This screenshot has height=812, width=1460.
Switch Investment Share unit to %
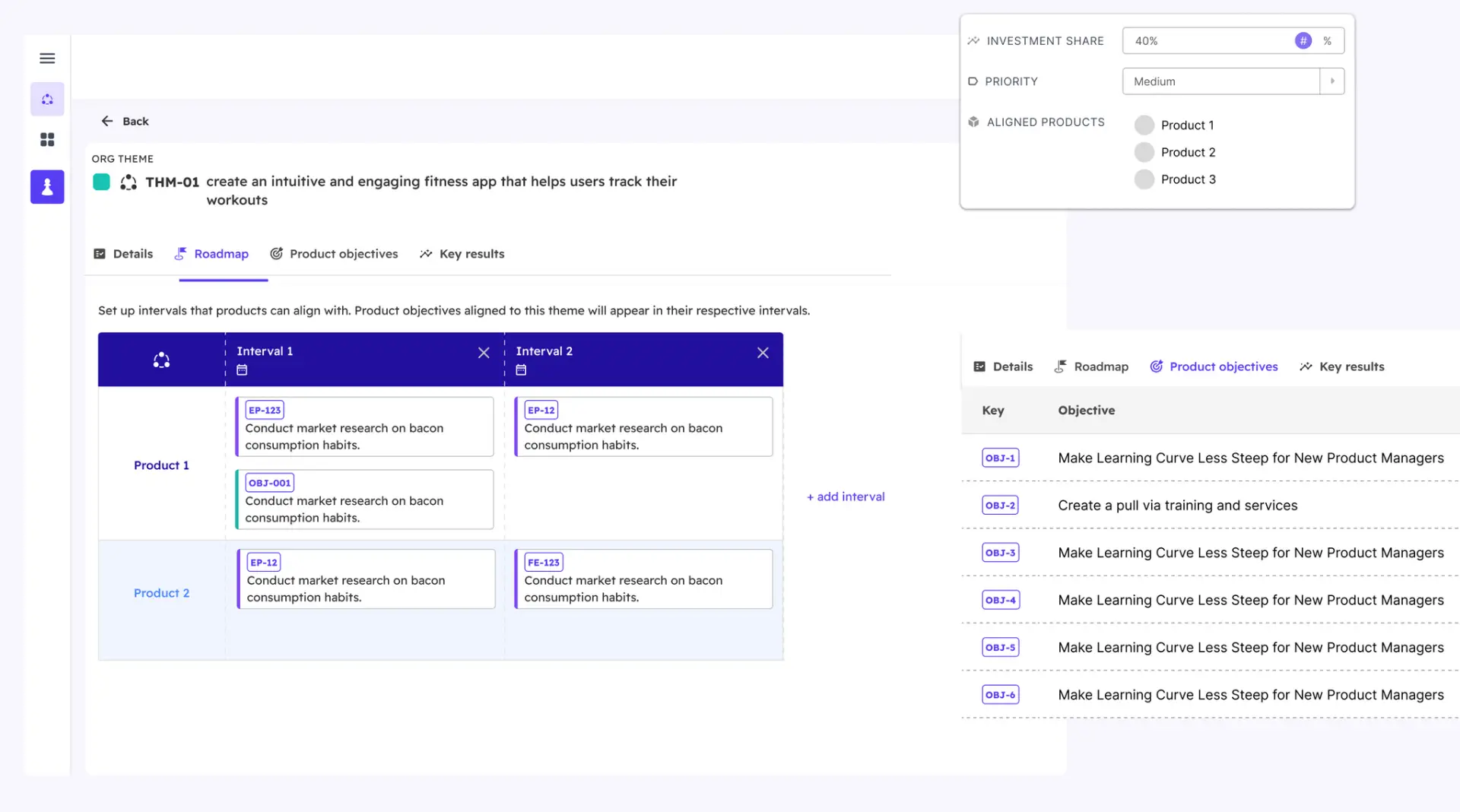pos(1328,40)
